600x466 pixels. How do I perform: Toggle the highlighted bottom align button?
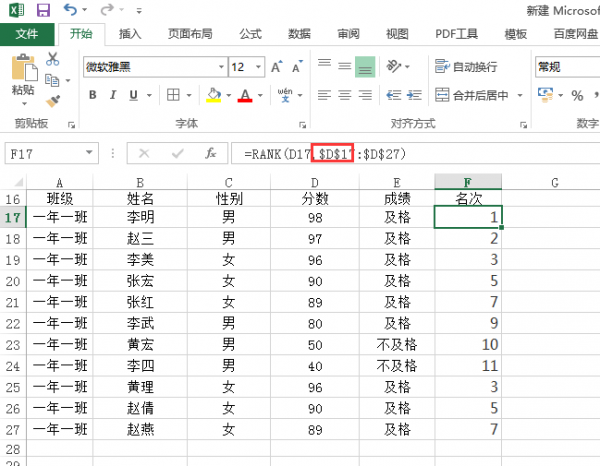click(365, 67)
